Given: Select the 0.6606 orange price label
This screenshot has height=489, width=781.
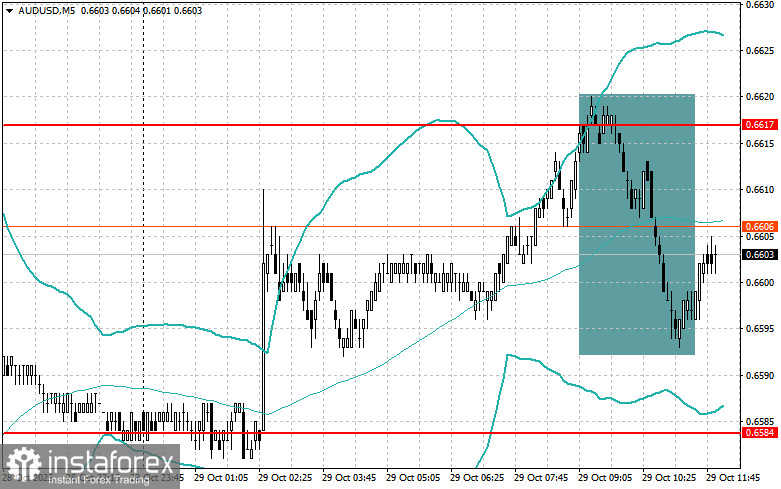Looking at the screenshot, I should pos(759,227).
